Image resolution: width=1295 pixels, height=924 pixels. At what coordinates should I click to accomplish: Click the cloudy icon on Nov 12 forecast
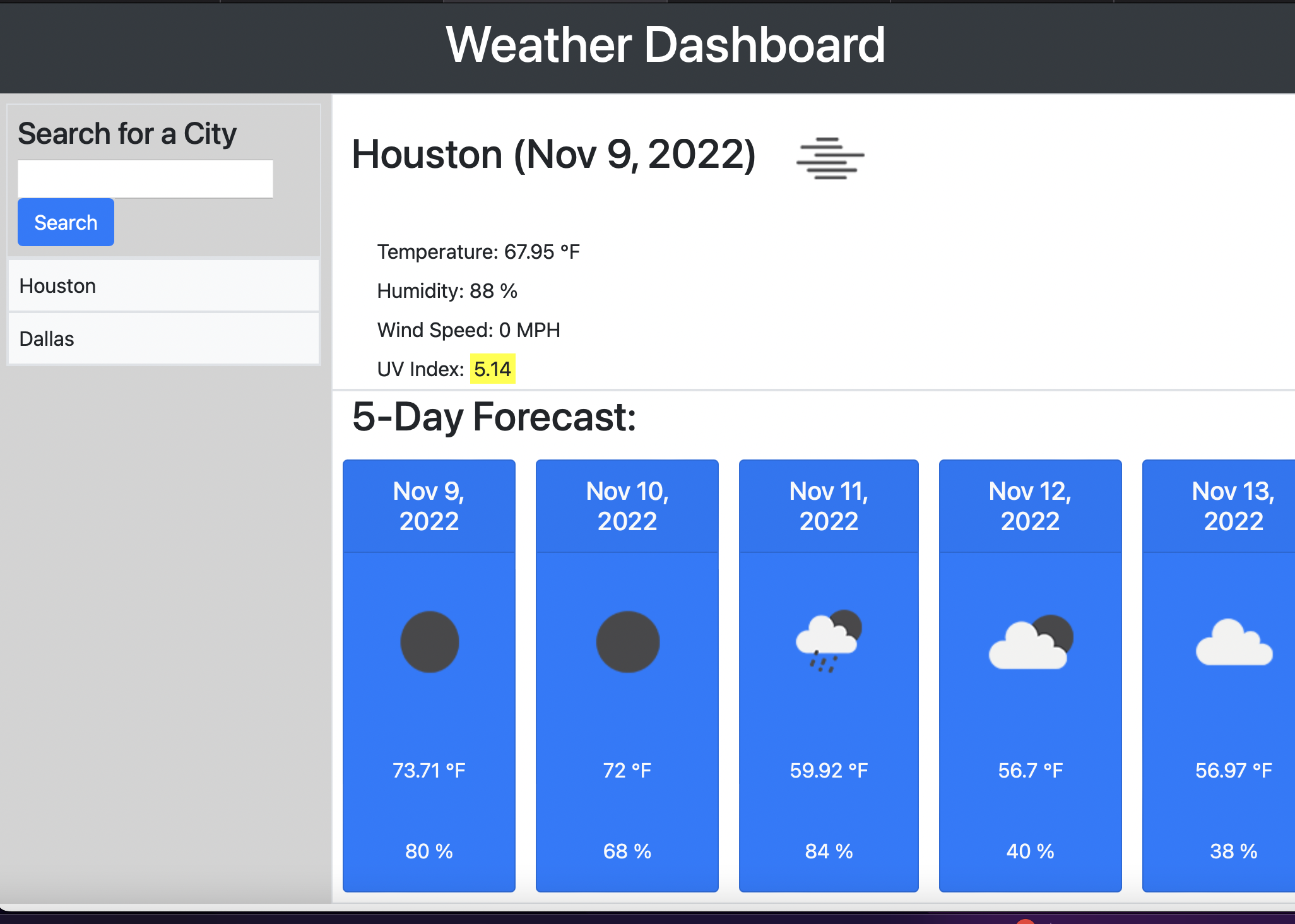tap(1030, 641)
